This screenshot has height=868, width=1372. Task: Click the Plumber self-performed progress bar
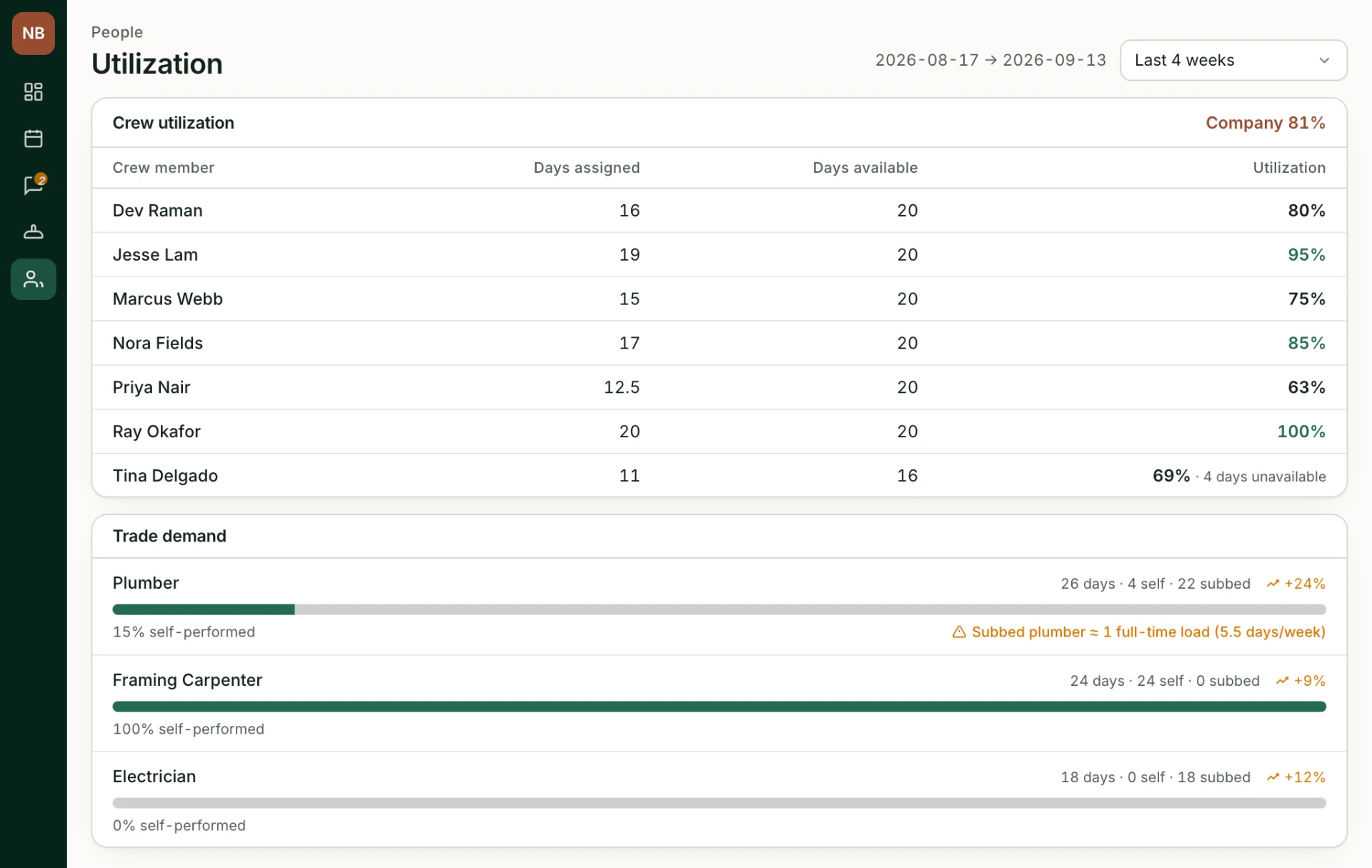719,609
